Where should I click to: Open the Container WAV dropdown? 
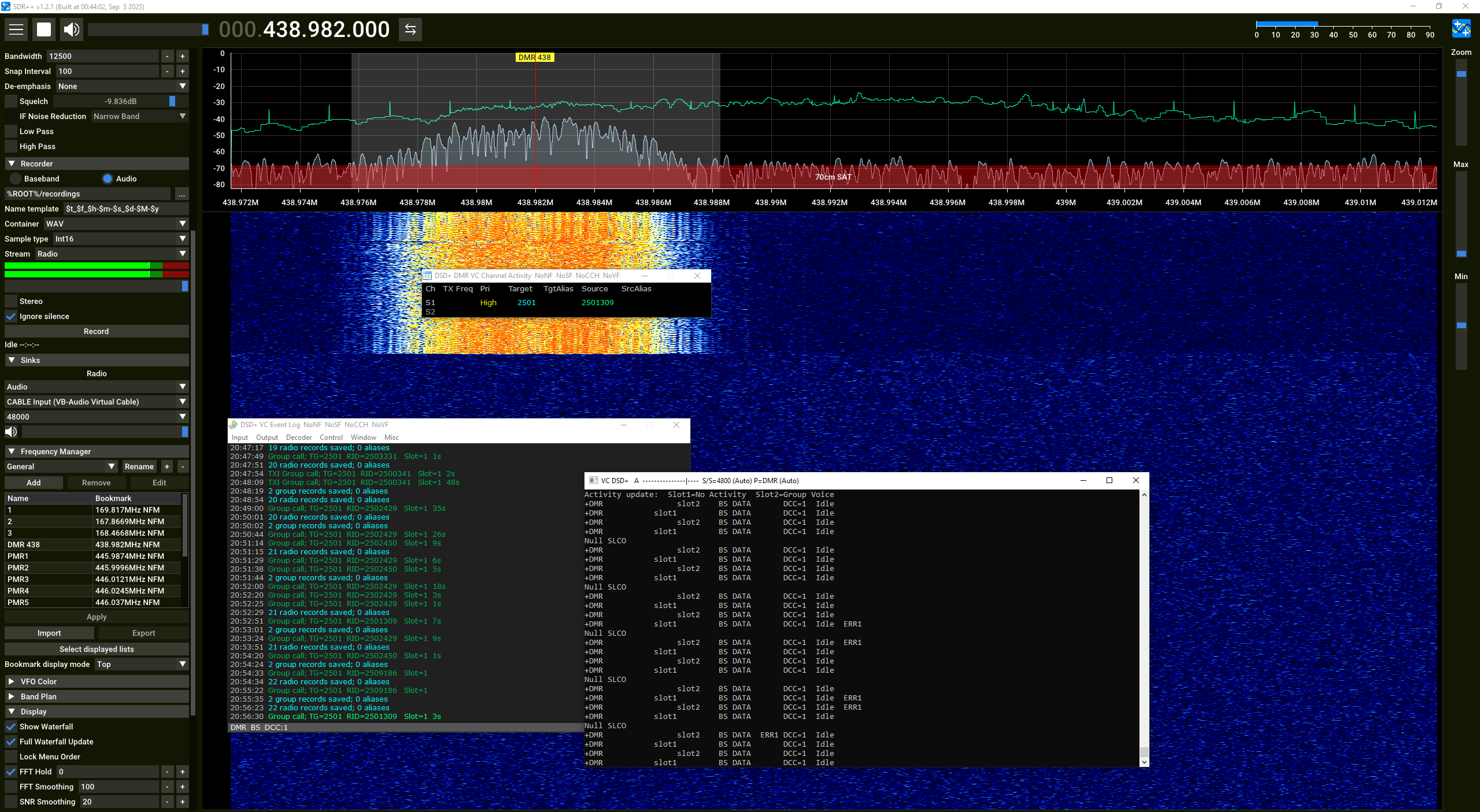[116, 224]
